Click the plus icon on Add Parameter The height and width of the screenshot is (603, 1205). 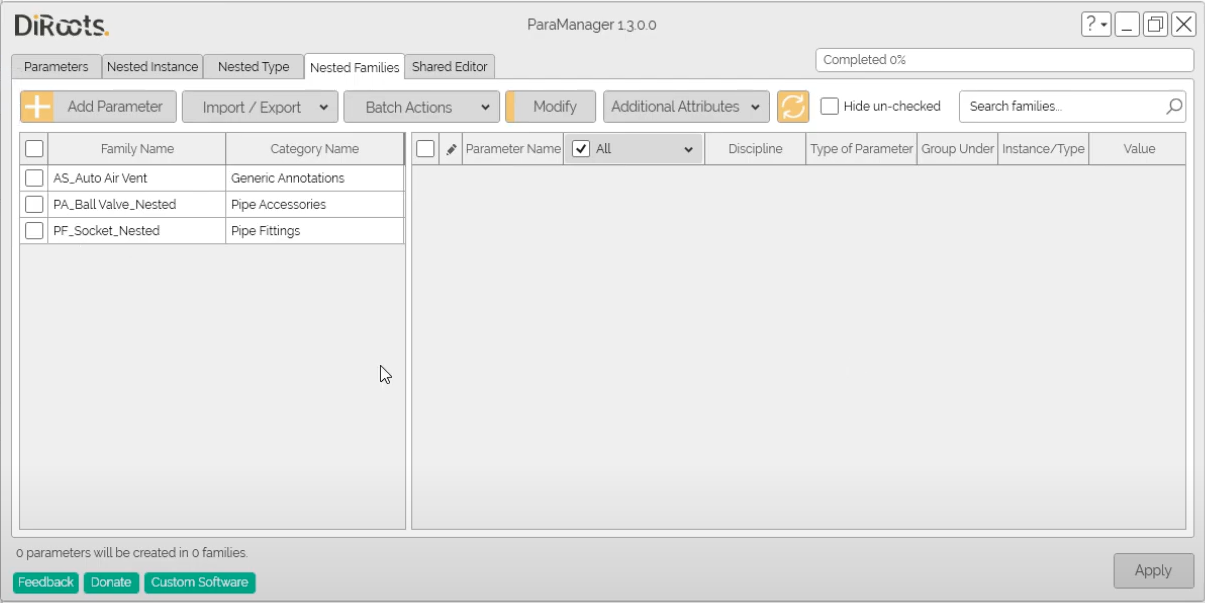37,107
